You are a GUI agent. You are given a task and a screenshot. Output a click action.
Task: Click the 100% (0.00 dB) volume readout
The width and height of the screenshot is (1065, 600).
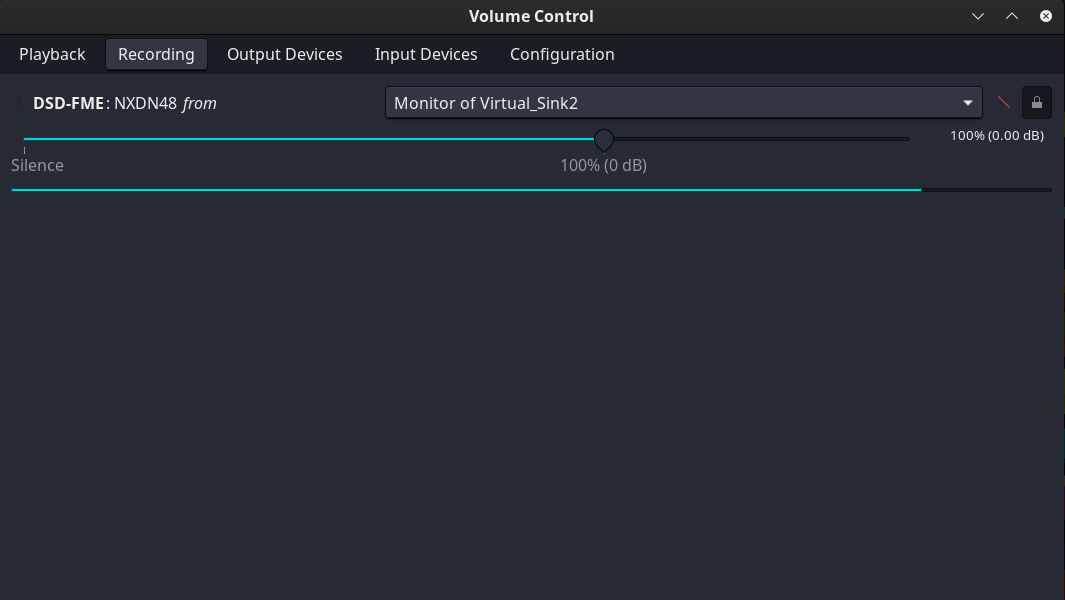[996, 135]
